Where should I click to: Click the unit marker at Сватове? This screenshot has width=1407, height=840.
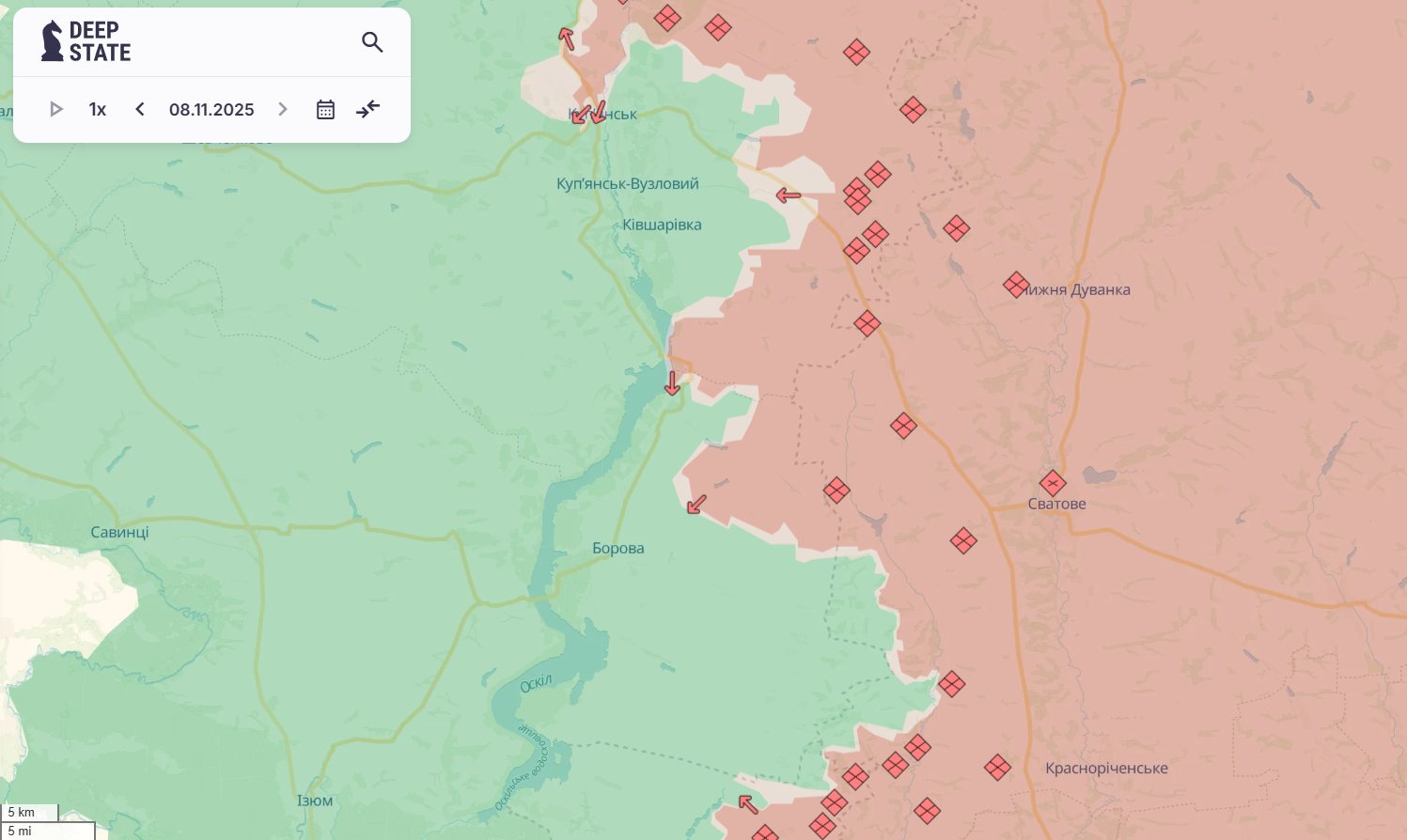tap(1053, 484)
